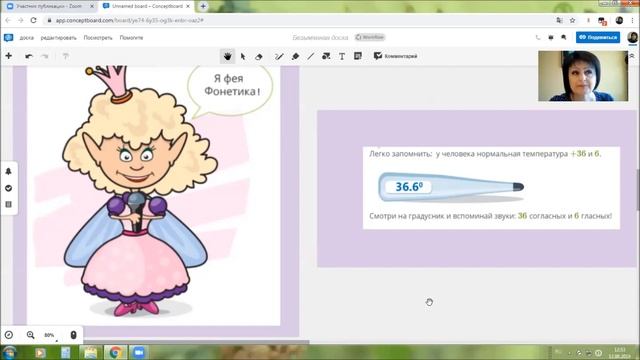Select the highlighter marker tool
The height and width of the screenshot is (360, 640).
[x=295, y=56]
